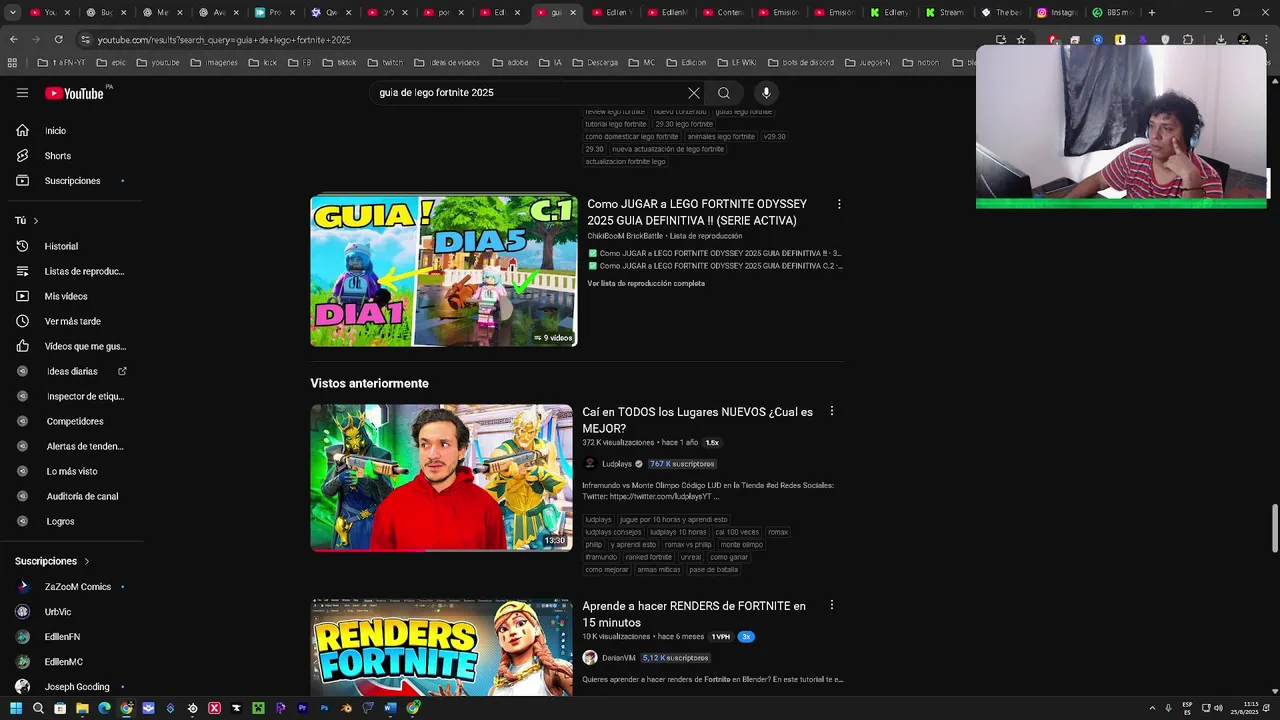Click the page vertical scrollbar thumb
Image resolution: width=1280 pixels, height=720 pixels.
1275,528
